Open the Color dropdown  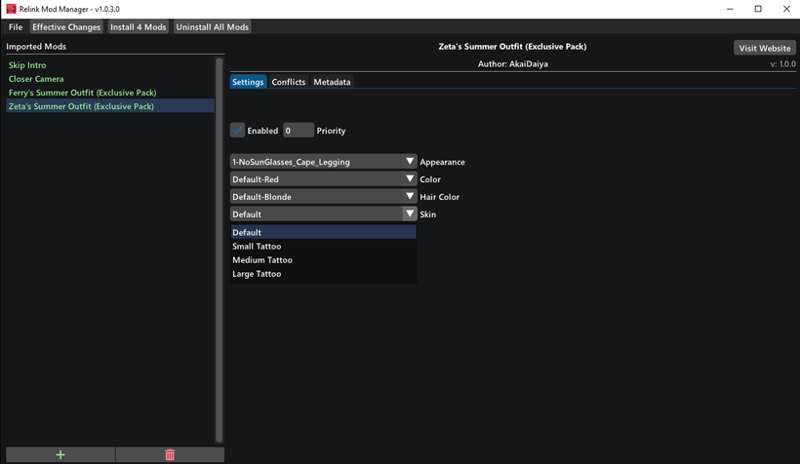tap(323, 179)
